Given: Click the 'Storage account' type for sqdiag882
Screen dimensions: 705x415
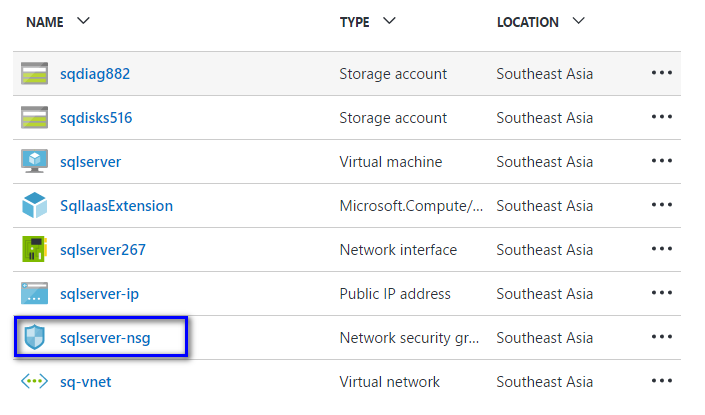Looking at the screenshot, I should pyautogui.click(x=393, y=74).
